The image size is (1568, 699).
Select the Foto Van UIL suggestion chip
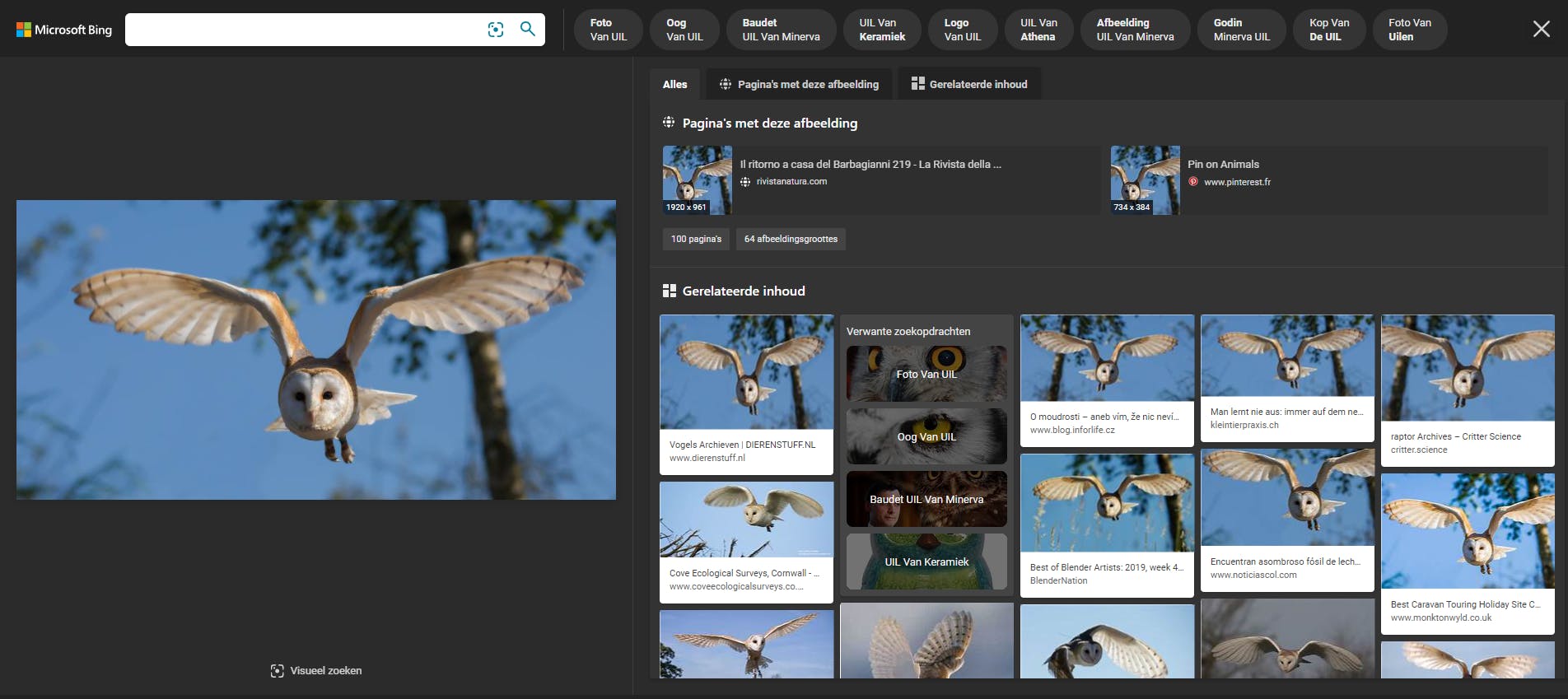click(609, 30)
